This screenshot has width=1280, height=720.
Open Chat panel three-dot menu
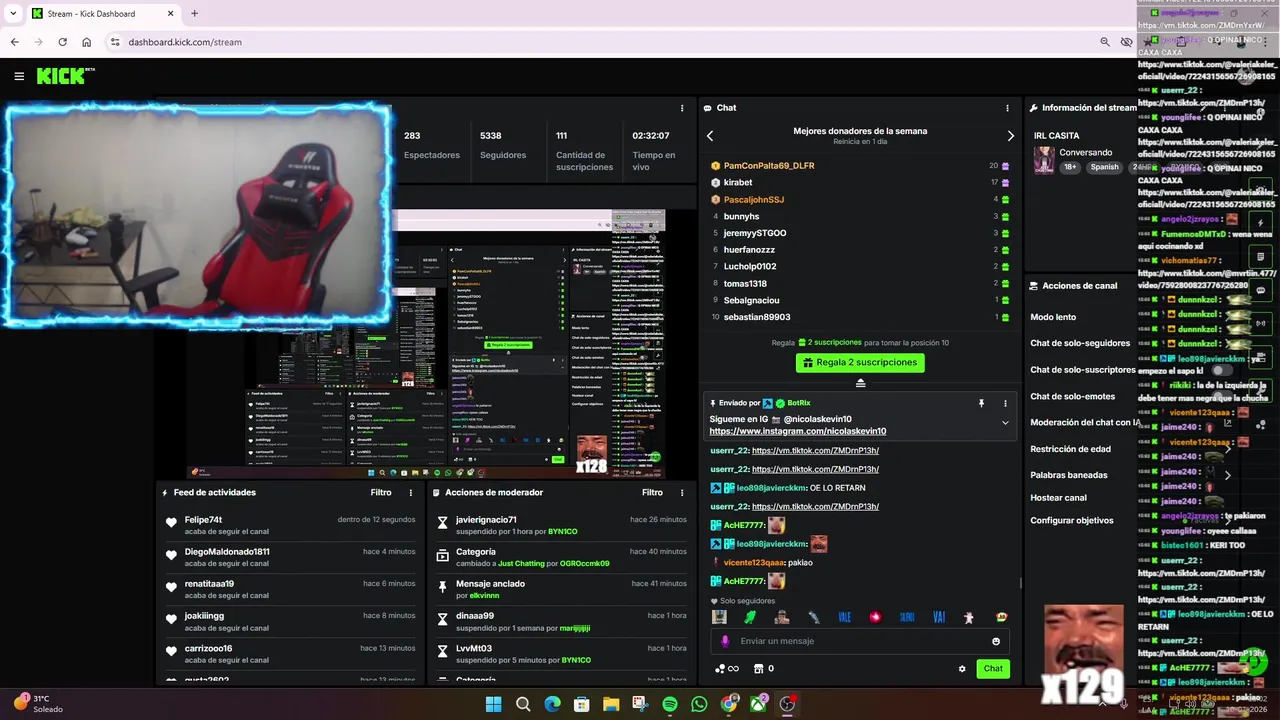(1007, 108)
